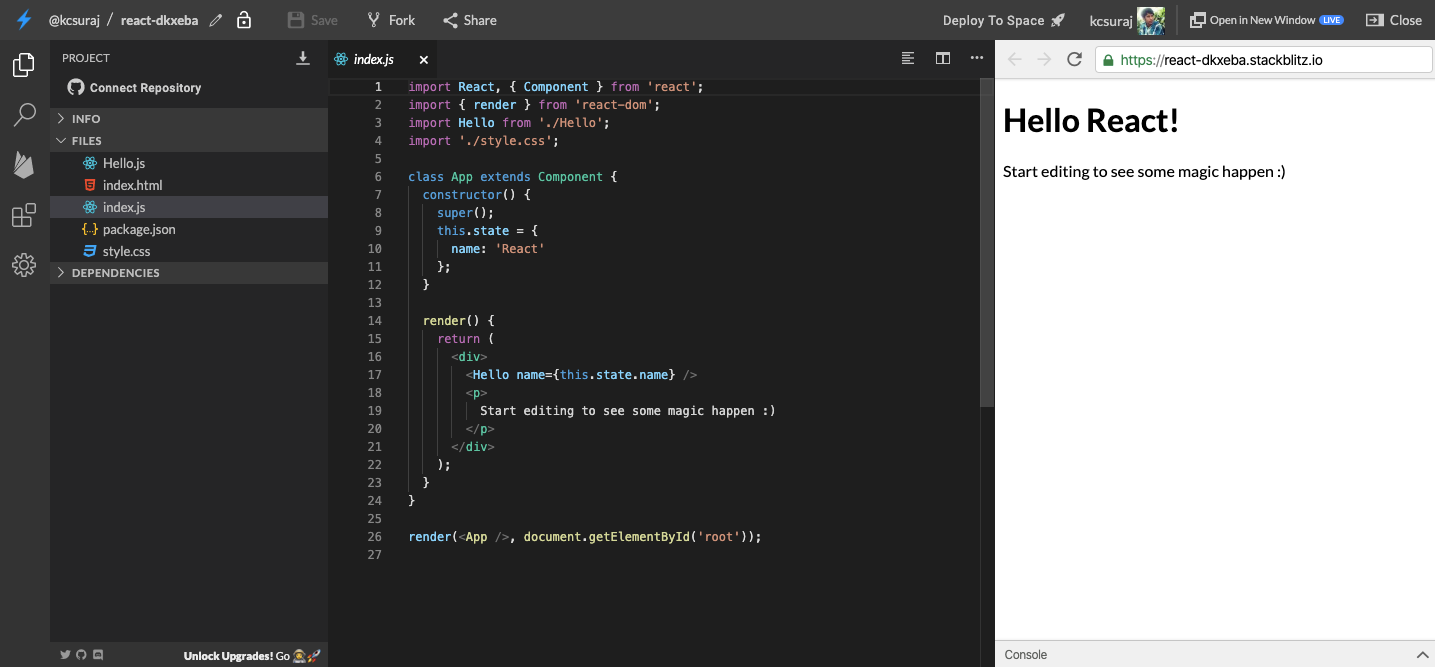
Task: Close the preview pane using Close
Action: pos(1394,20)
